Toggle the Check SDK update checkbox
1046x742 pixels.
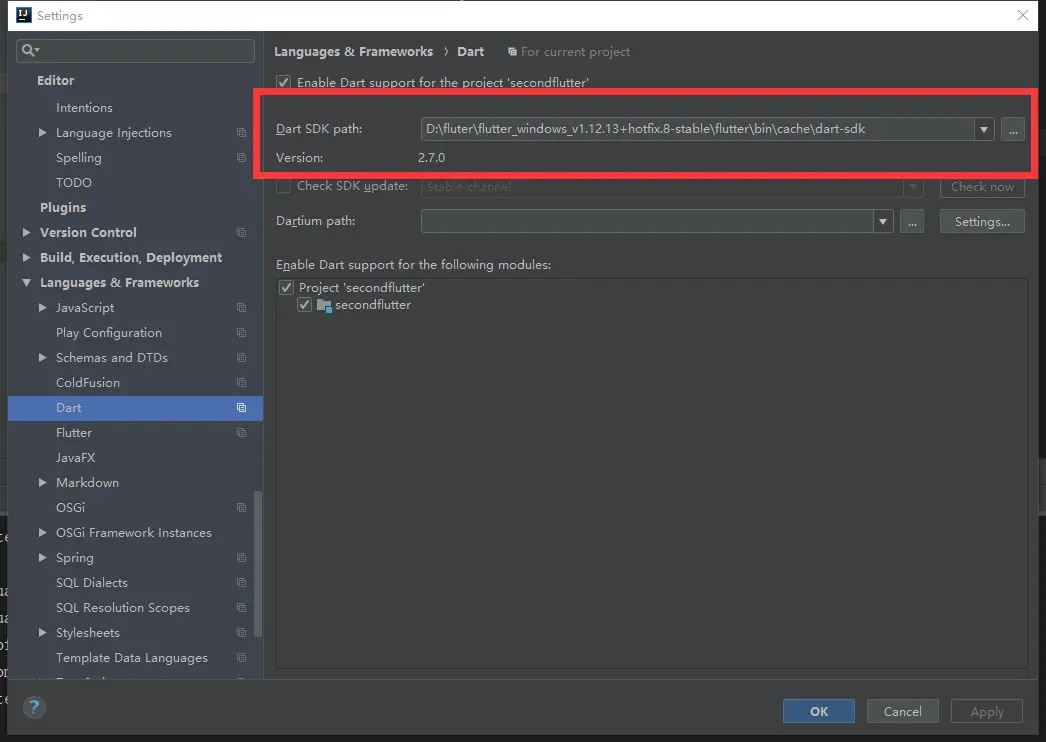tap(284, 186)
